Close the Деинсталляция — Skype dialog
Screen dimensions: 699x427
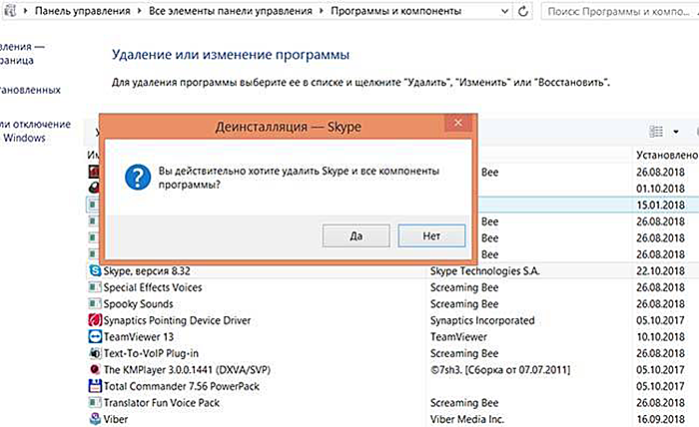point(458,123)
